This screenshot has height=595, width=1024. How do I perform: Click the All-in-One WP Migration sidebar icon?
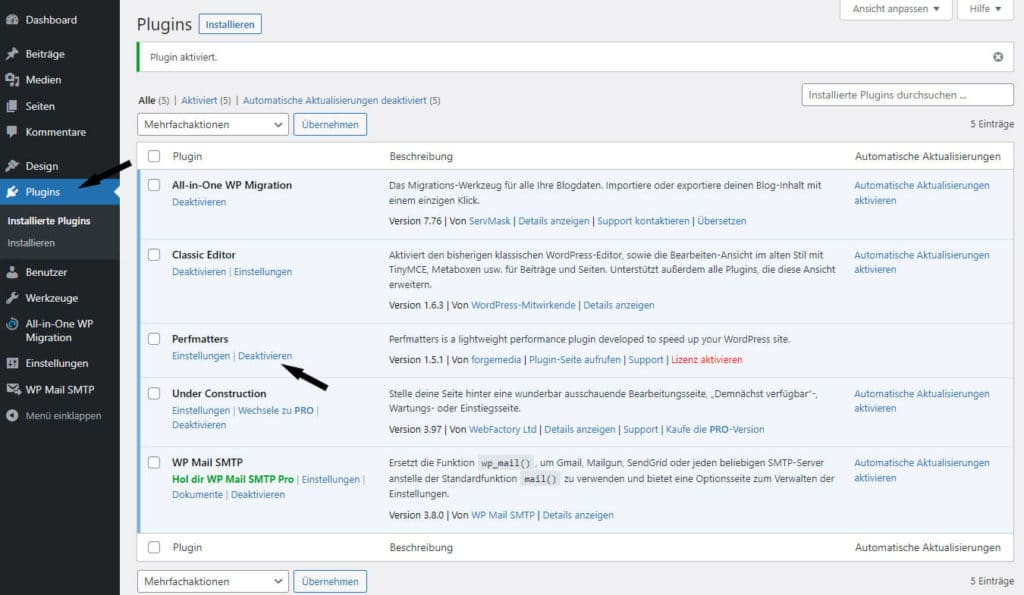tap(12, 324)
